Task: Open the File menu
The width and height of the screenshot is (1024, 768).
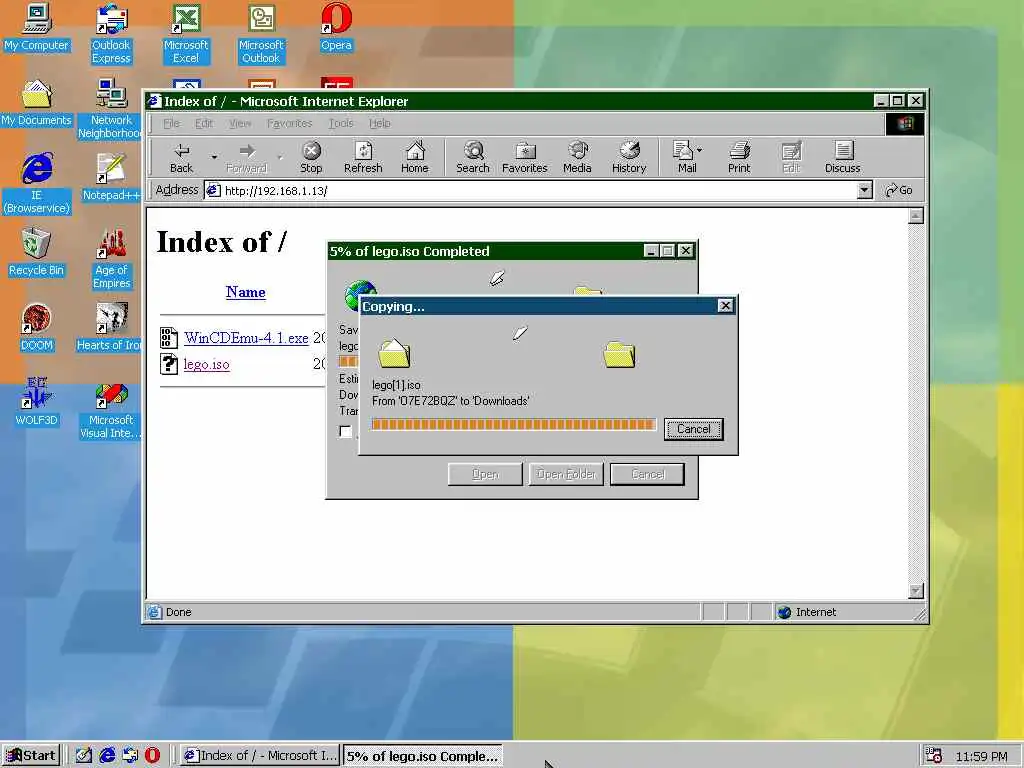Action: click(x=171, y=123)
